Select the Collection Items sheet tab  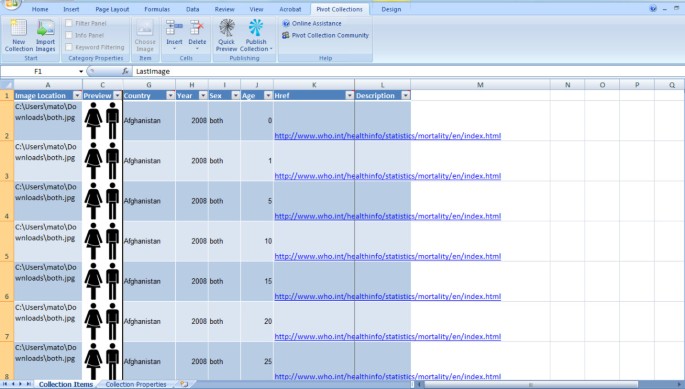(66, 384)
